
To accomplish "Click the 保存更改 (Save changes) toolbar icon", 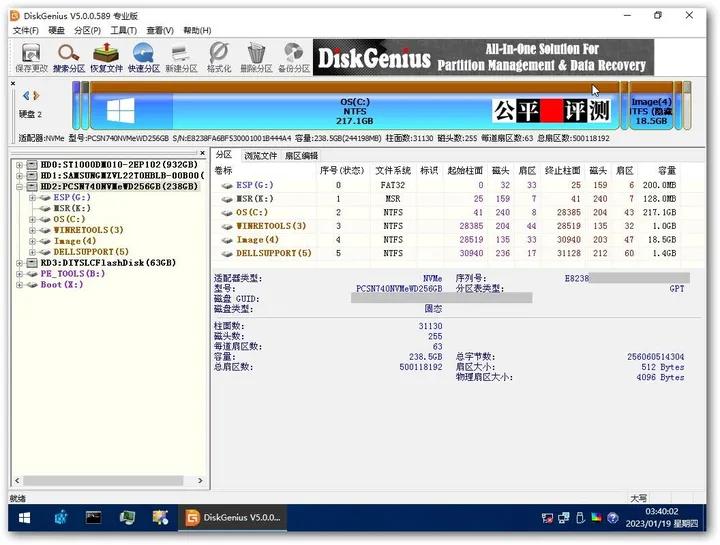I will click(31, 56).
